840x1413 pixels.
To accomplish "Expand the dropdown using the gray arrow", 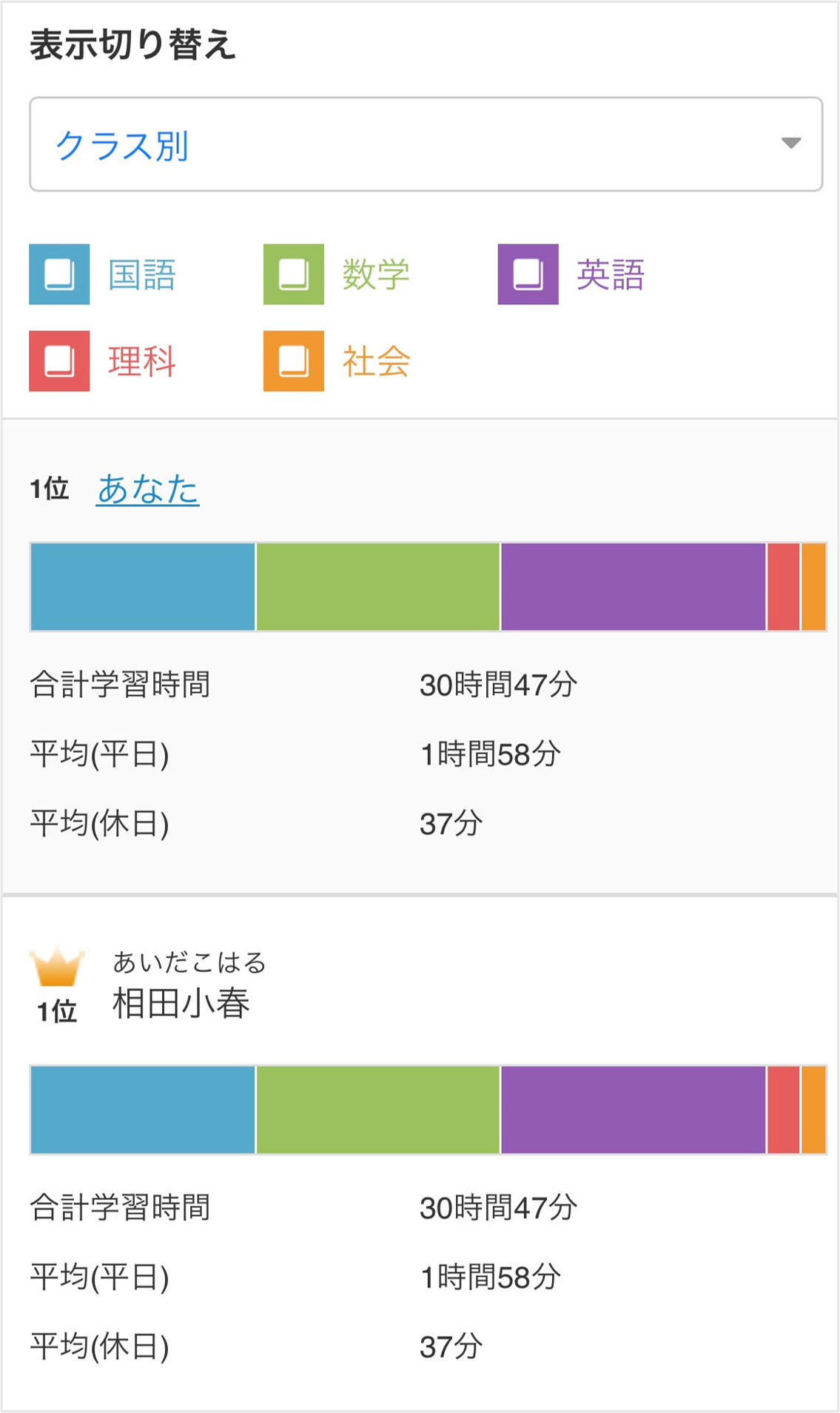I will (791, 143).
